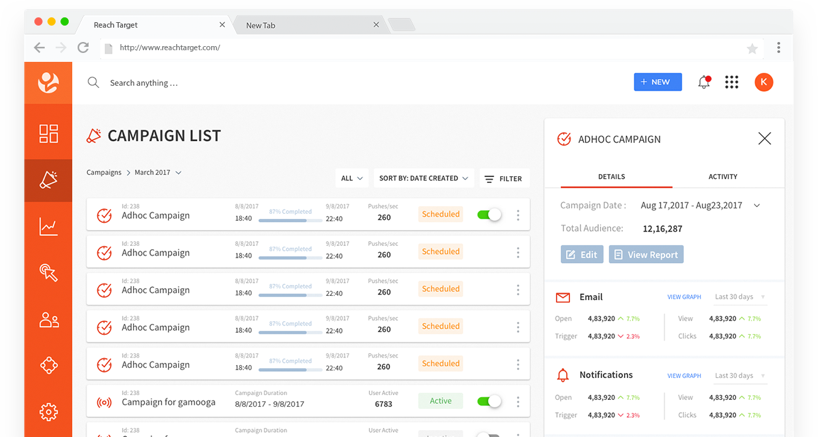Click the Campaign for gamooga name
Screen dimensions: 818x437
click(169, 402)
